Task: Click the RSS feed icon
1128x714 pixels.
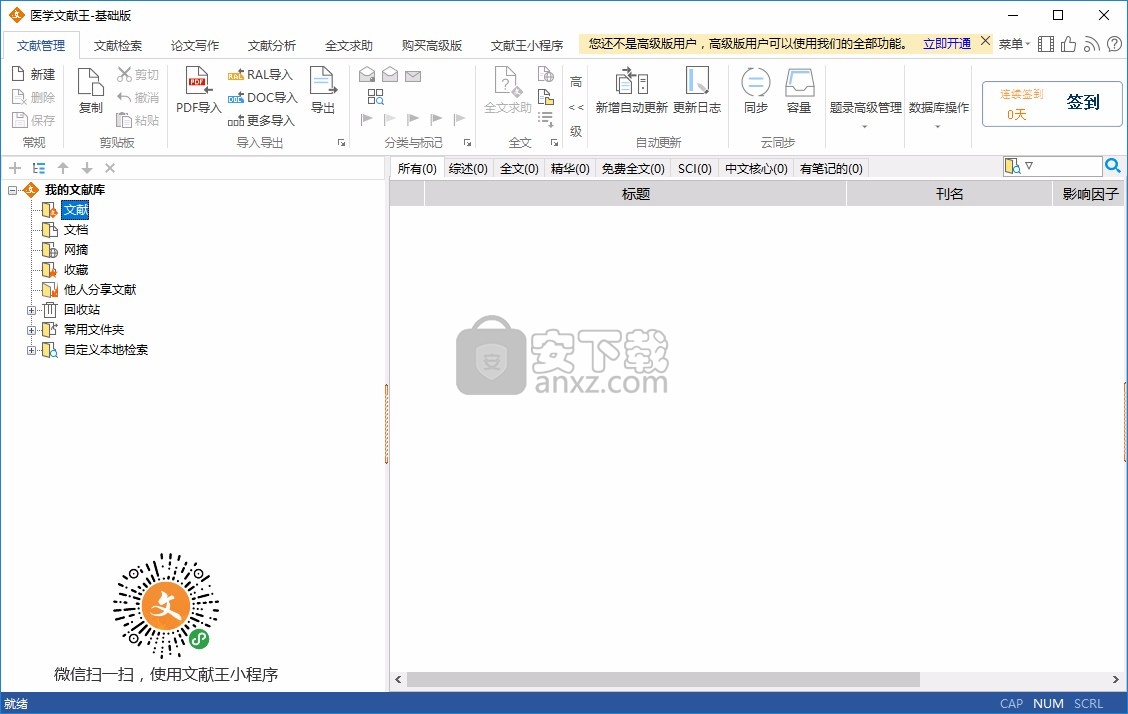Action: (1092, 45)
